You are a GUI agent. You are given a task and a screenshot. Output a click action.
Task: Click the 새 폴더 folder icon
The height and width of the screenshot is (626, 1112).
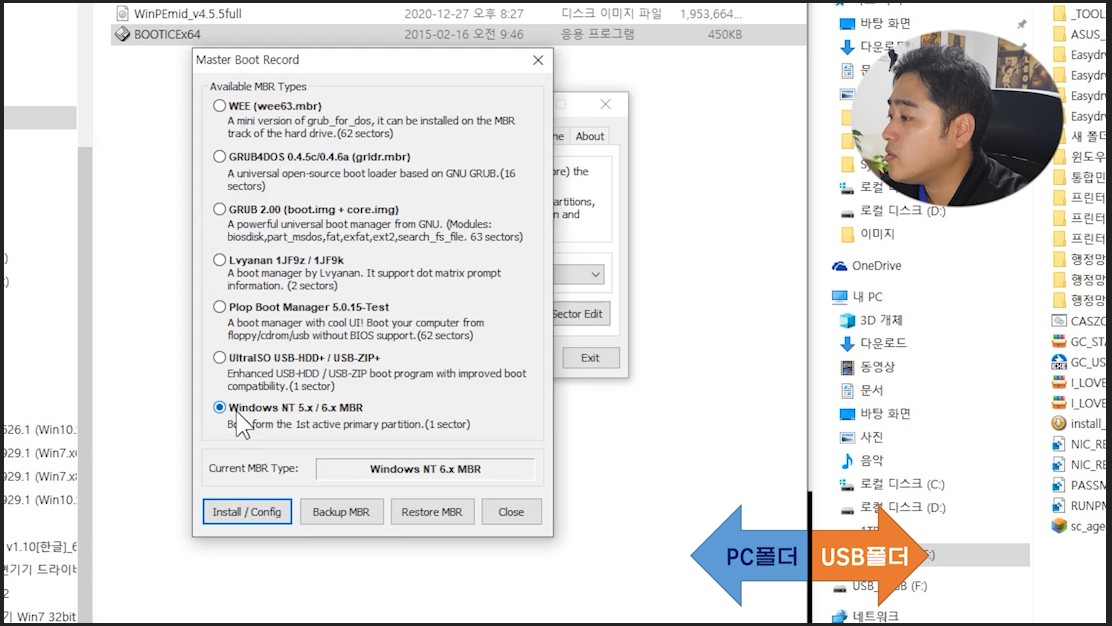click(x=1060, y=136)
